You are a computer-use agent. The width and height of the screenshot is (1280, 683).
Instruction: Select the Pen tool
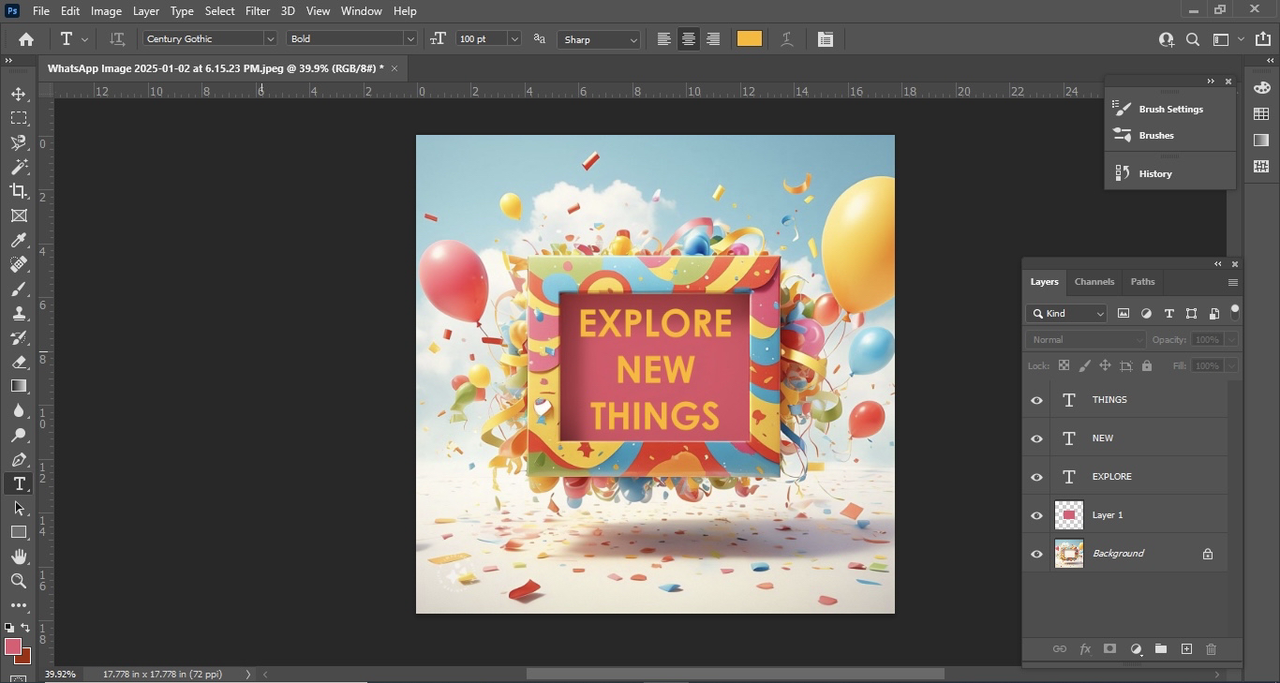click(x=19, y=459)
